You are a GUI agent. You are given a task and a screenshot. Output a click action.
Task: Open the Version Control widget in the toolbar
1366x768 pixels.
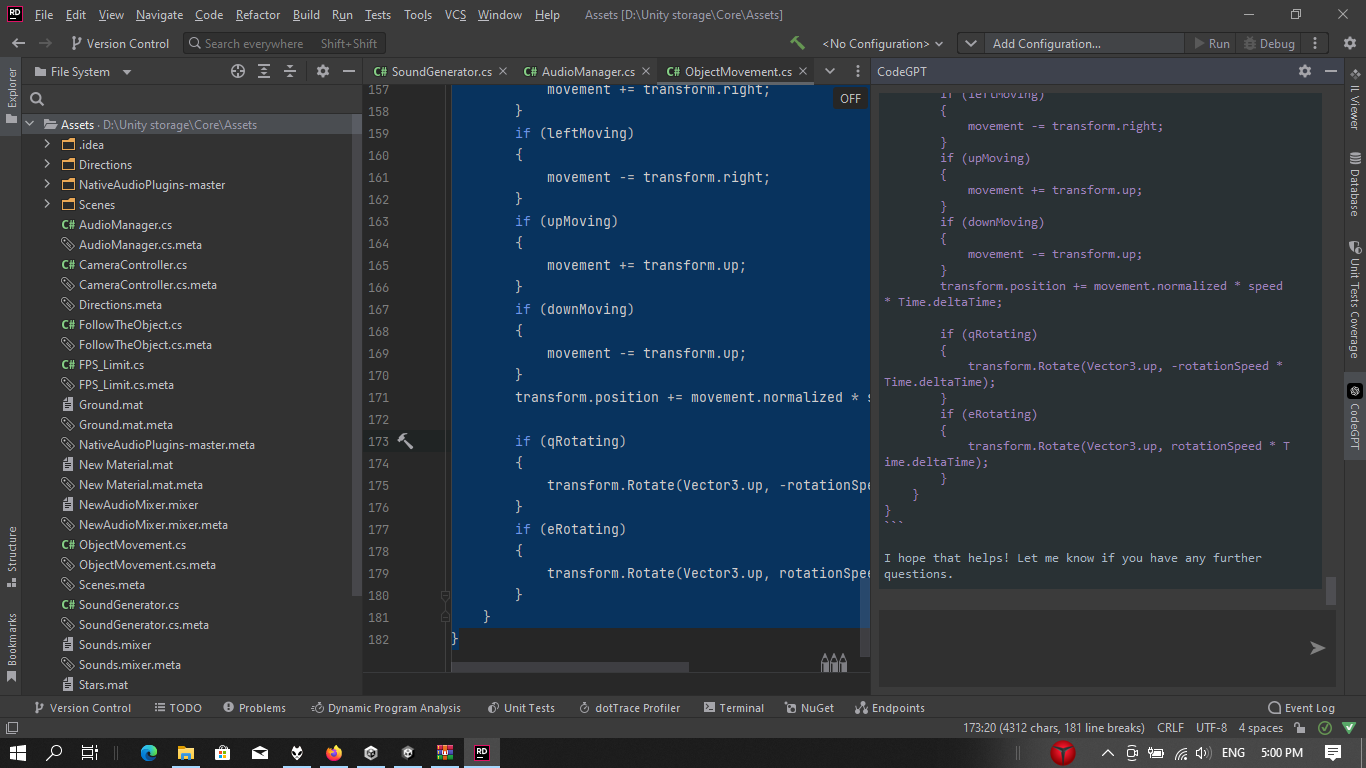[120, 44]
